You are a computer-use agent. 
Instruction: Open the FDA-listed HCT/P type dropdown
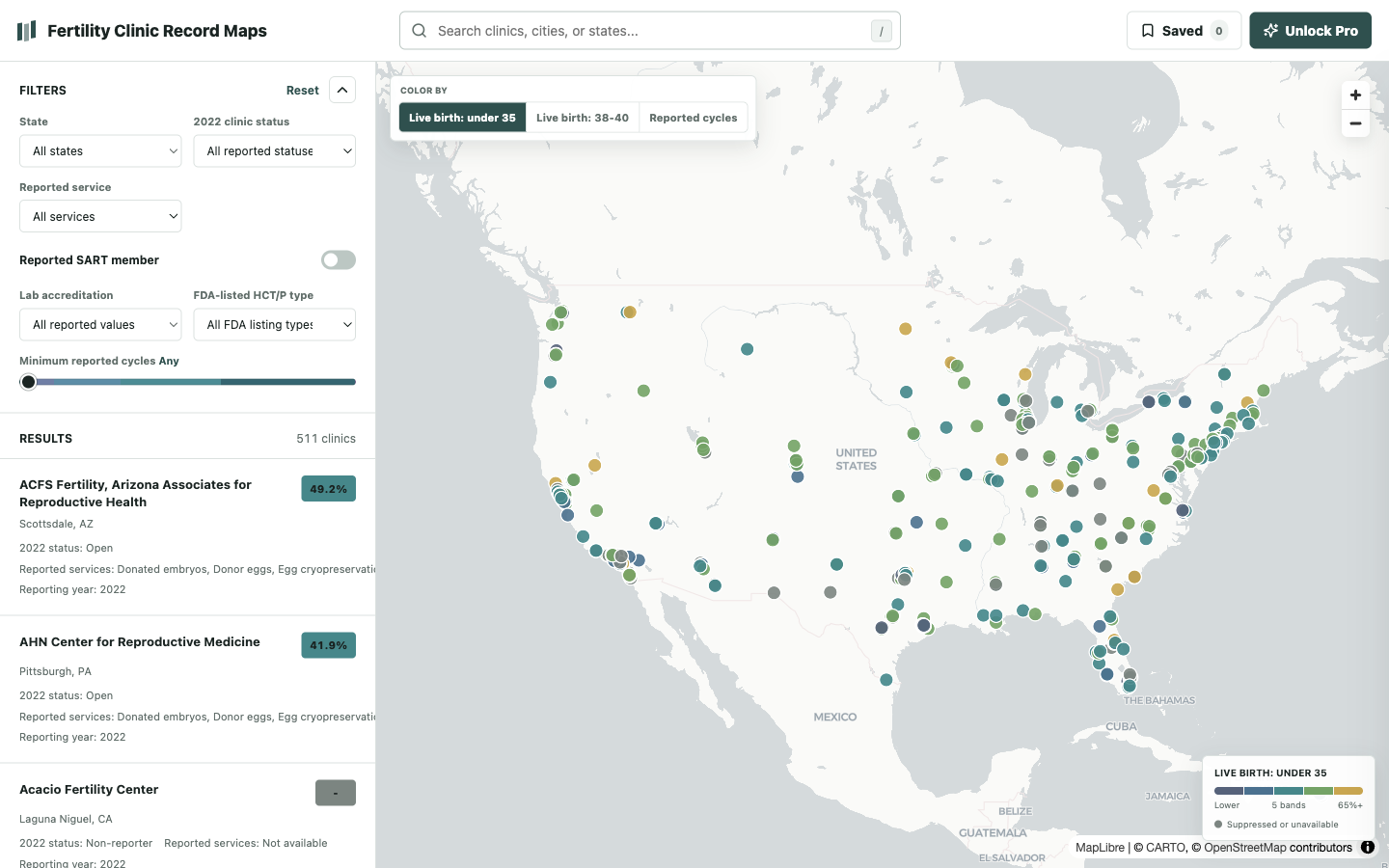(275, 325)
